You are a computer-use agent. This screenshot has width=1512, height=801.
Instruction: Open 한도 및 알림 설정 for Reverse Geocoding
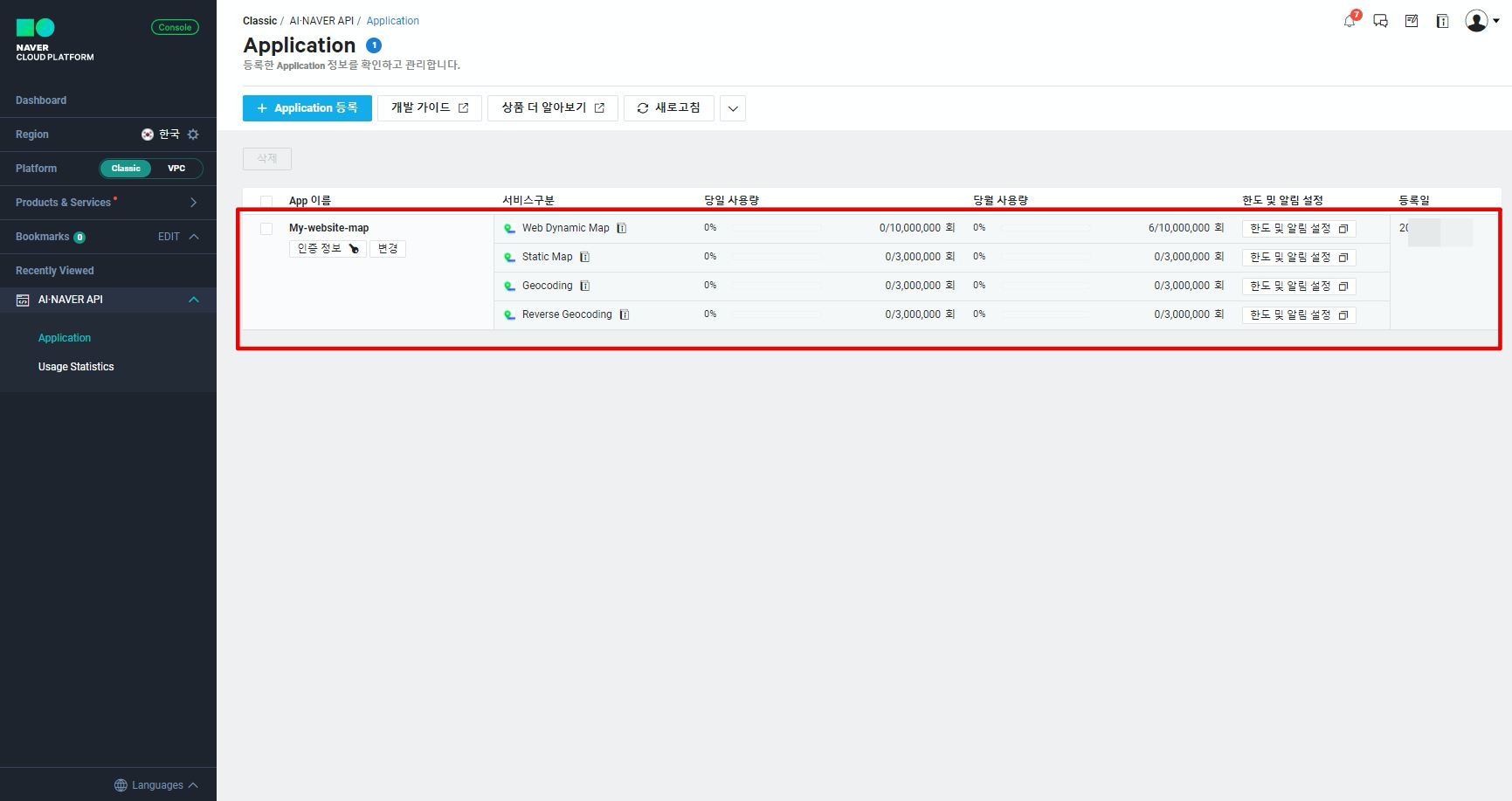pyautogui.click(x=1299, y=315)
